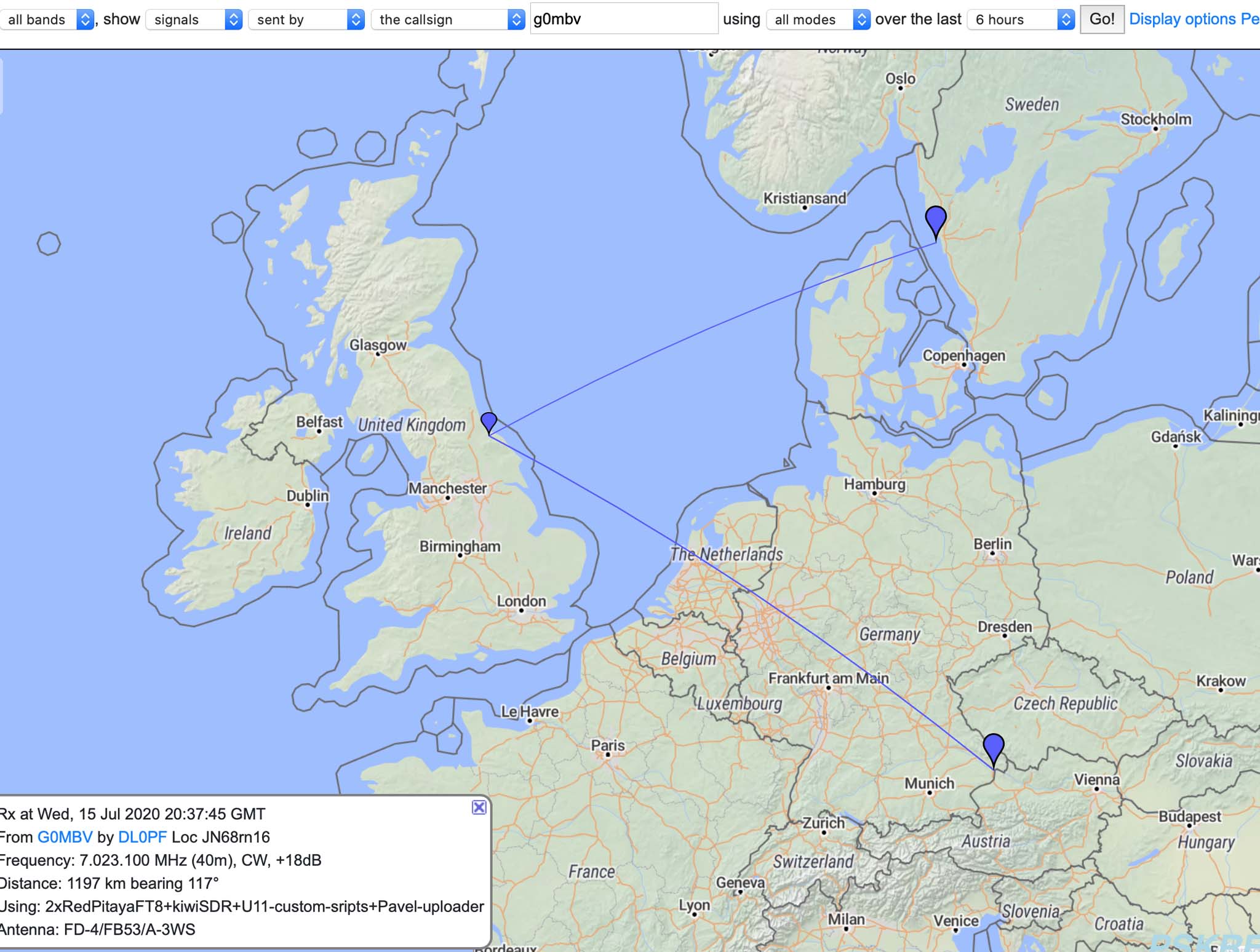The image size is (1260, 952).
Task: Open the all modes dropdown
Action: point(818,20)
